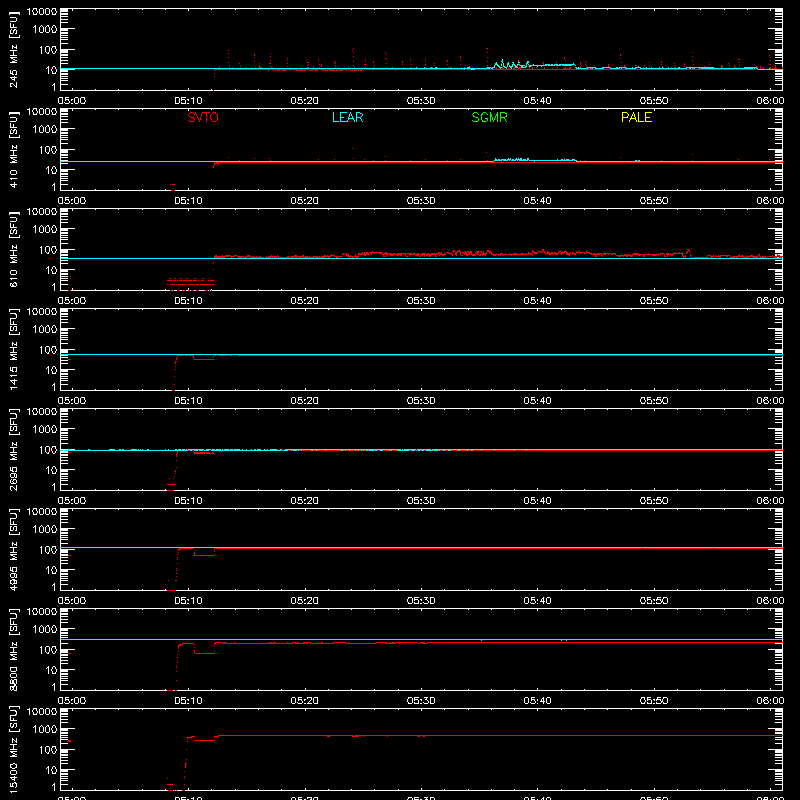
Task: Click the red bump near 05:53 in 610 MHz plot
Action: click(x=688, y=252)
